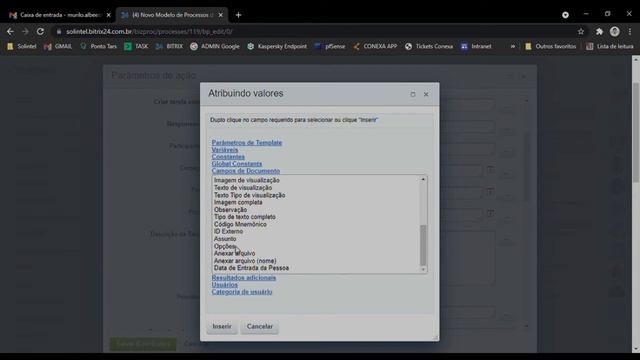
Task: Open the Solintel bookmark
Action: tap(22, 47)
